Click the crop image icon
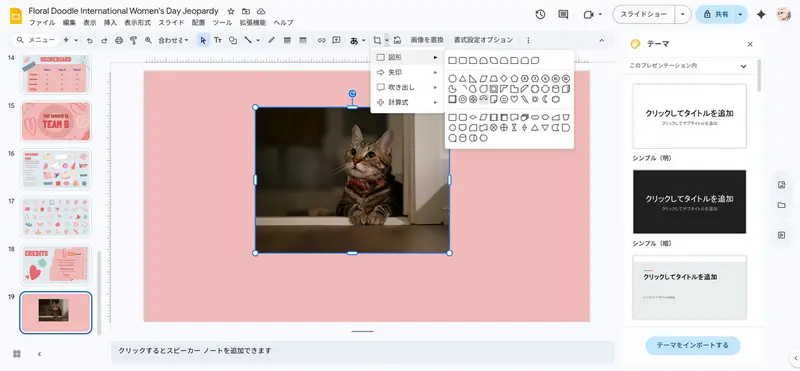 coord(377,40)
